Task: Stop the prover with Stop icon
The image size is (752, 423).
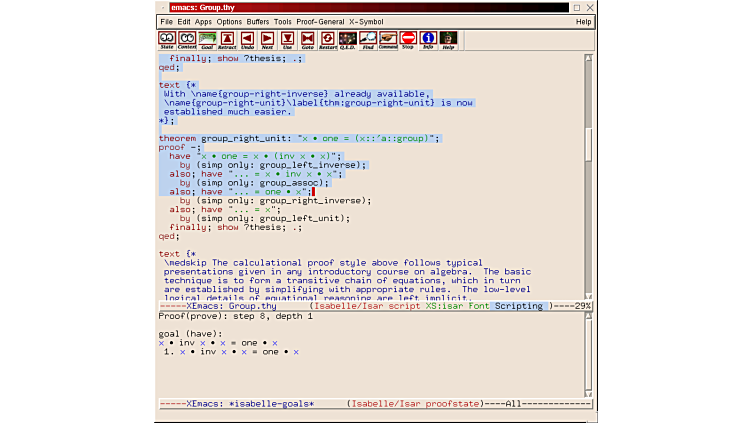Action: coord(408,39)
